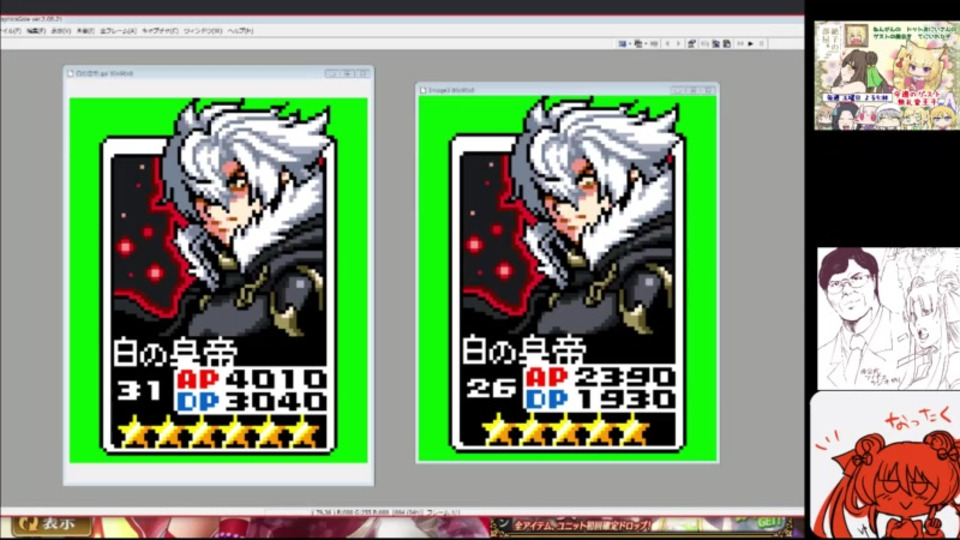The width and height of the screenshot is (960, 540).
Task: Click the second monitor-like toolbar icon
Action: [638, 43]
